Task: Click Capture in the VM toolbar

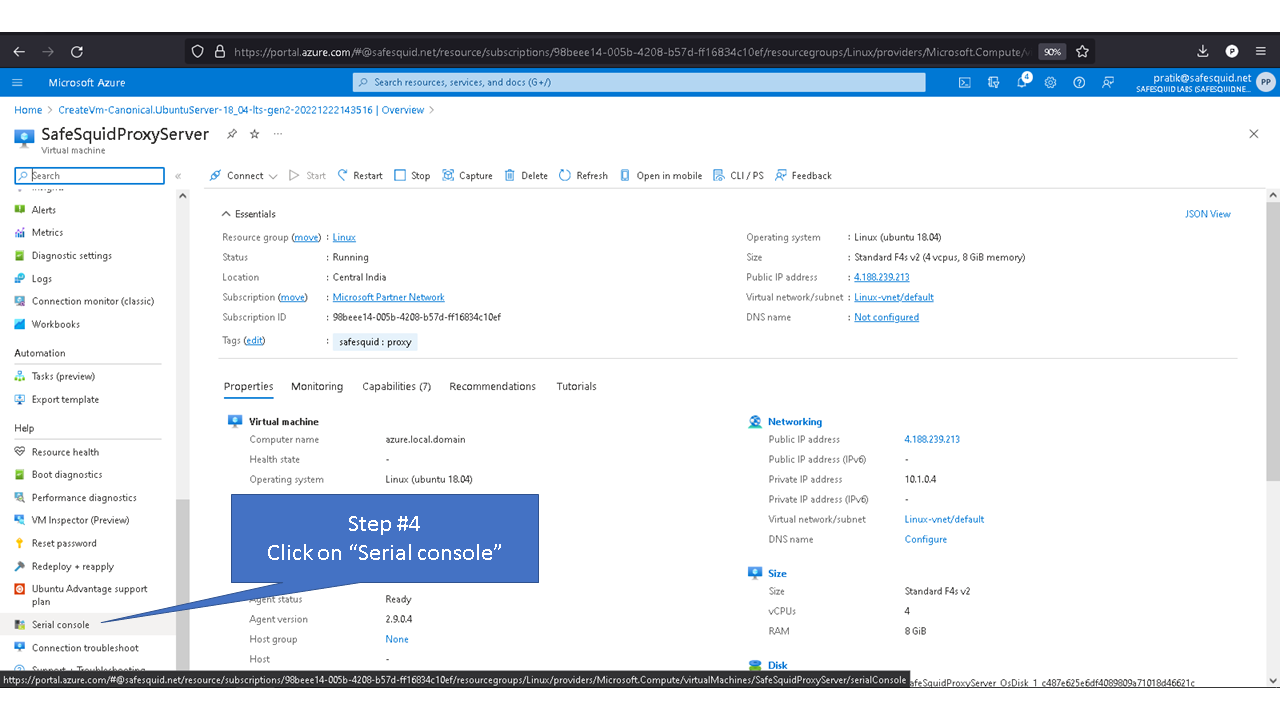Action: (x=467, y=176)
